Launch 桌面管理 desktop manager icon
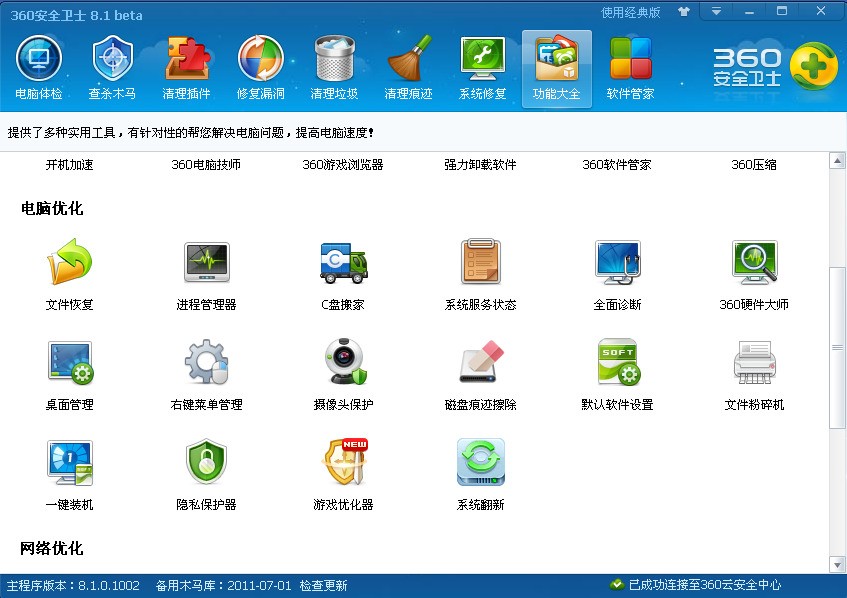Image resolution: width=847 pixels, height=598 pixels. coord(70,374)
